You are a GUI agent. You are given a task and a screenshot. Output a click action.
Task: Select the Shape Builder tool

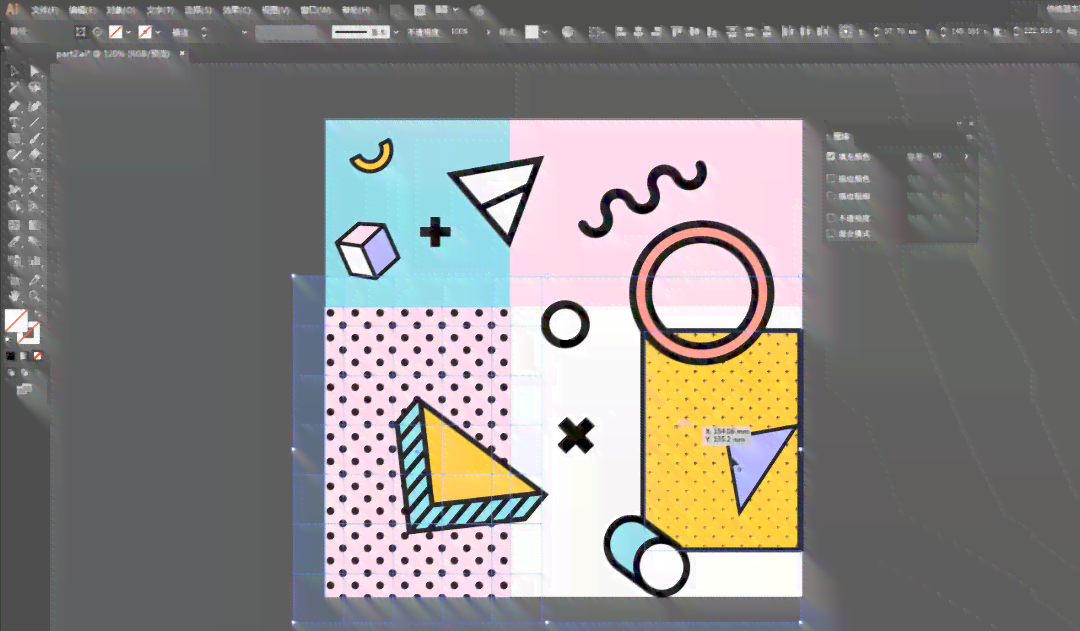coord(14,207)
